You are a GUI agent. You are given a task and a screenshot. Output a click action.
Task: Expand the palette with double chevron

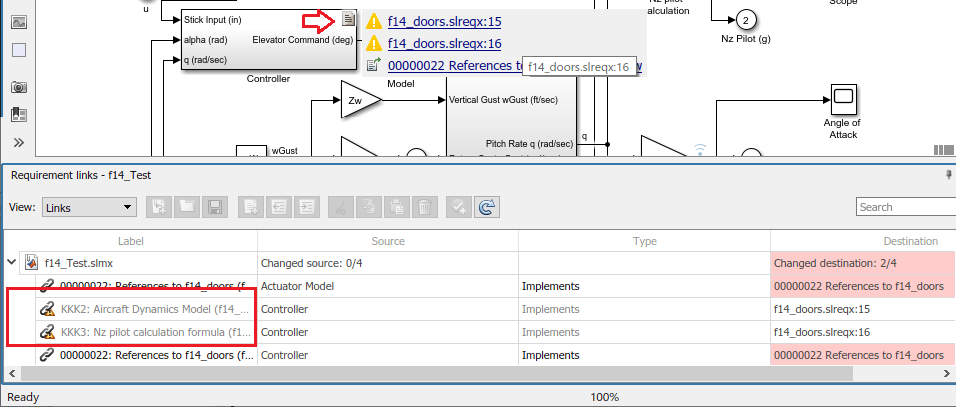[19, 143]
